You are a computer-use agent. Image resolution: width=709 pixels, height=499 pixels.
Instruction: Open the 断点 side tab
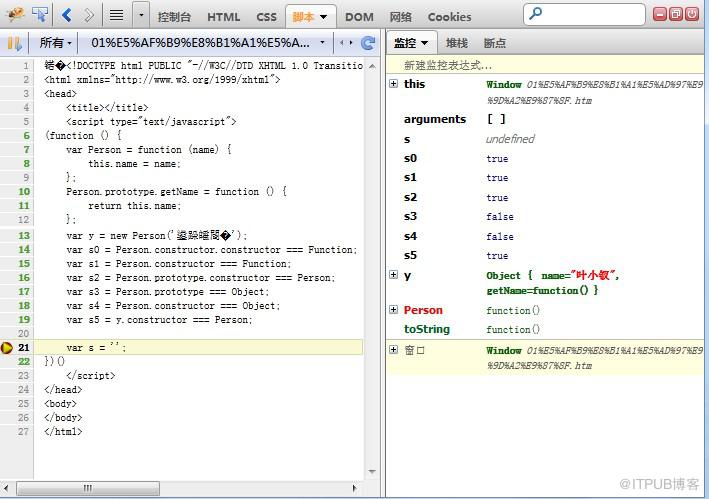click(495, 43)
